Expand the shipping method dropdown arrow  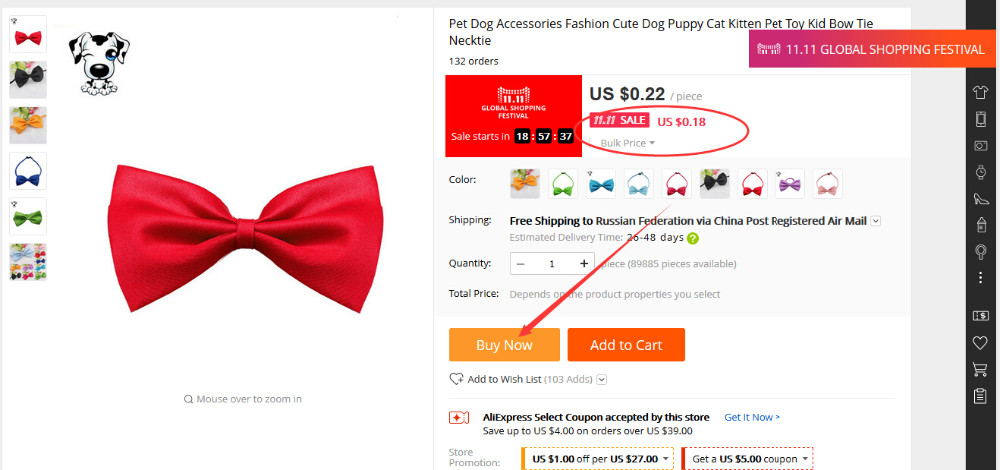[x=876, y=221]
